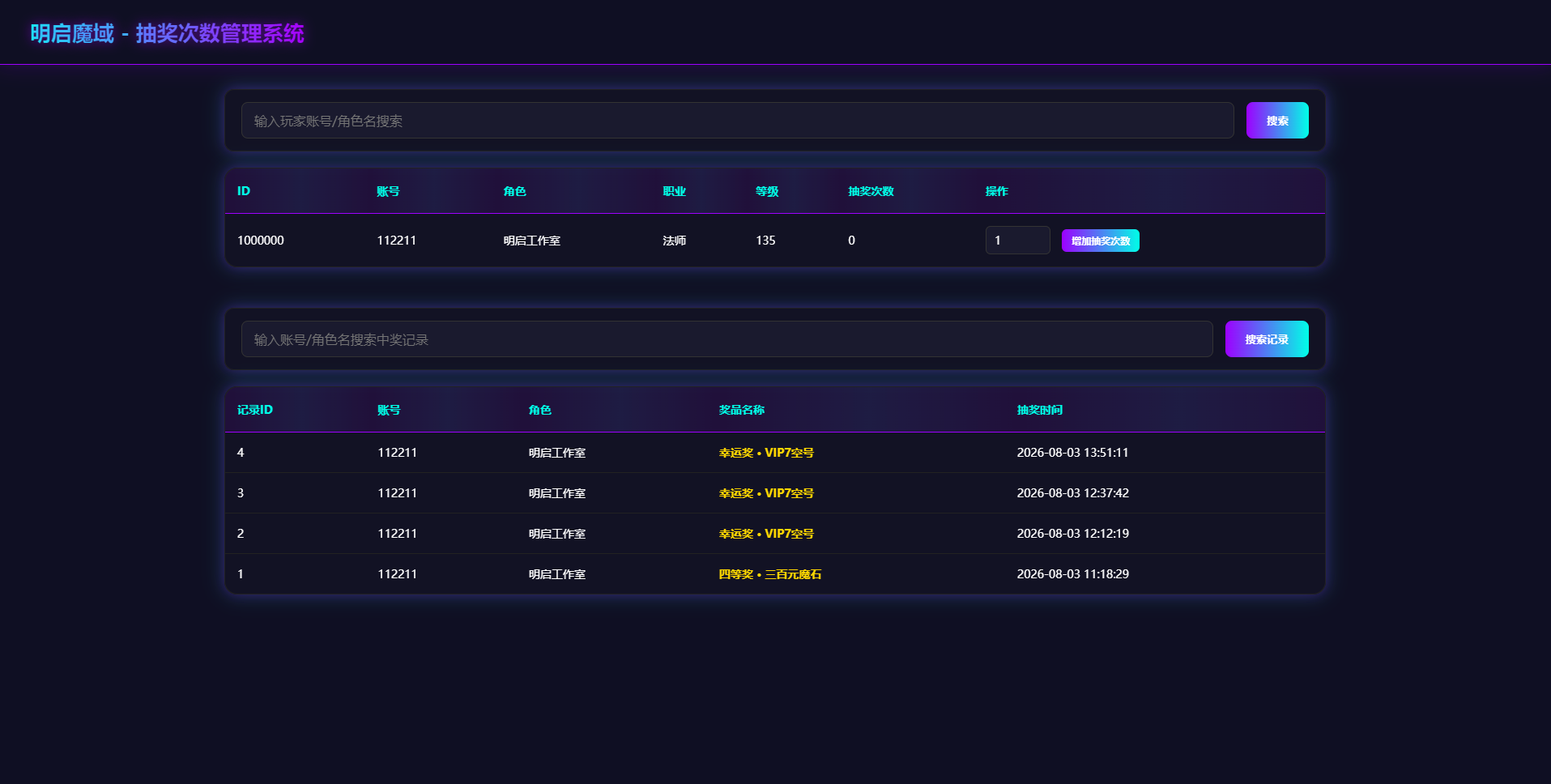Click the 职业 column header
The width and height of the screenshot is (1551, 784).
pyautogui.click(x=675, y=191)
